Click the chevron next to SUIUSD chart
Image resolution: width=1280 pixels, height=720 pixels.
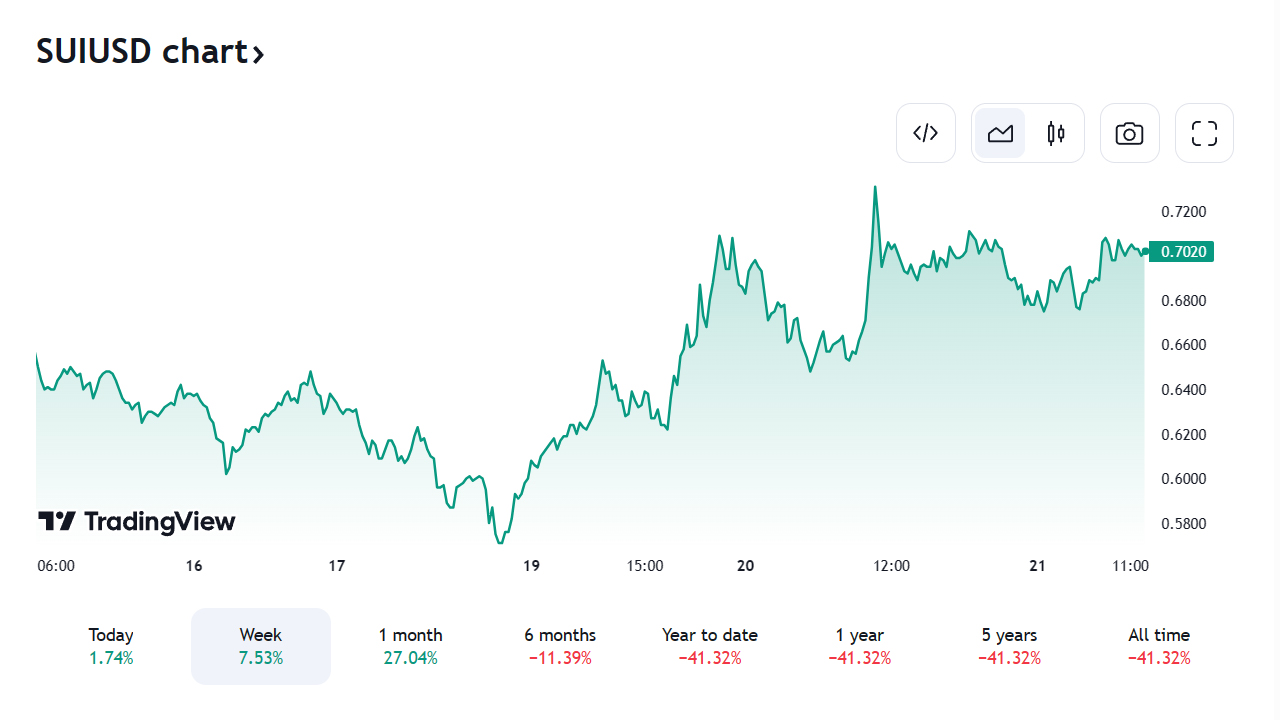(x=258, y=53)
